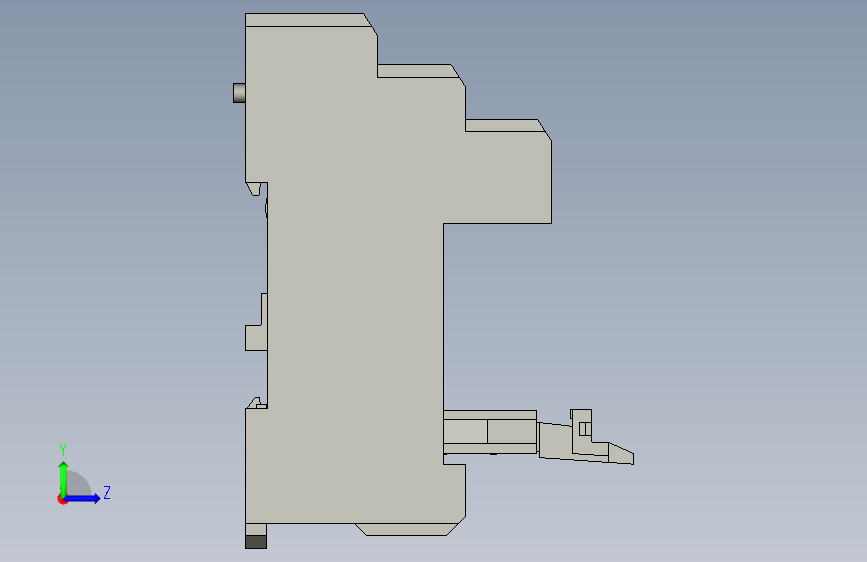
Task: Click the Y axis label text
Action: point(63,449)
